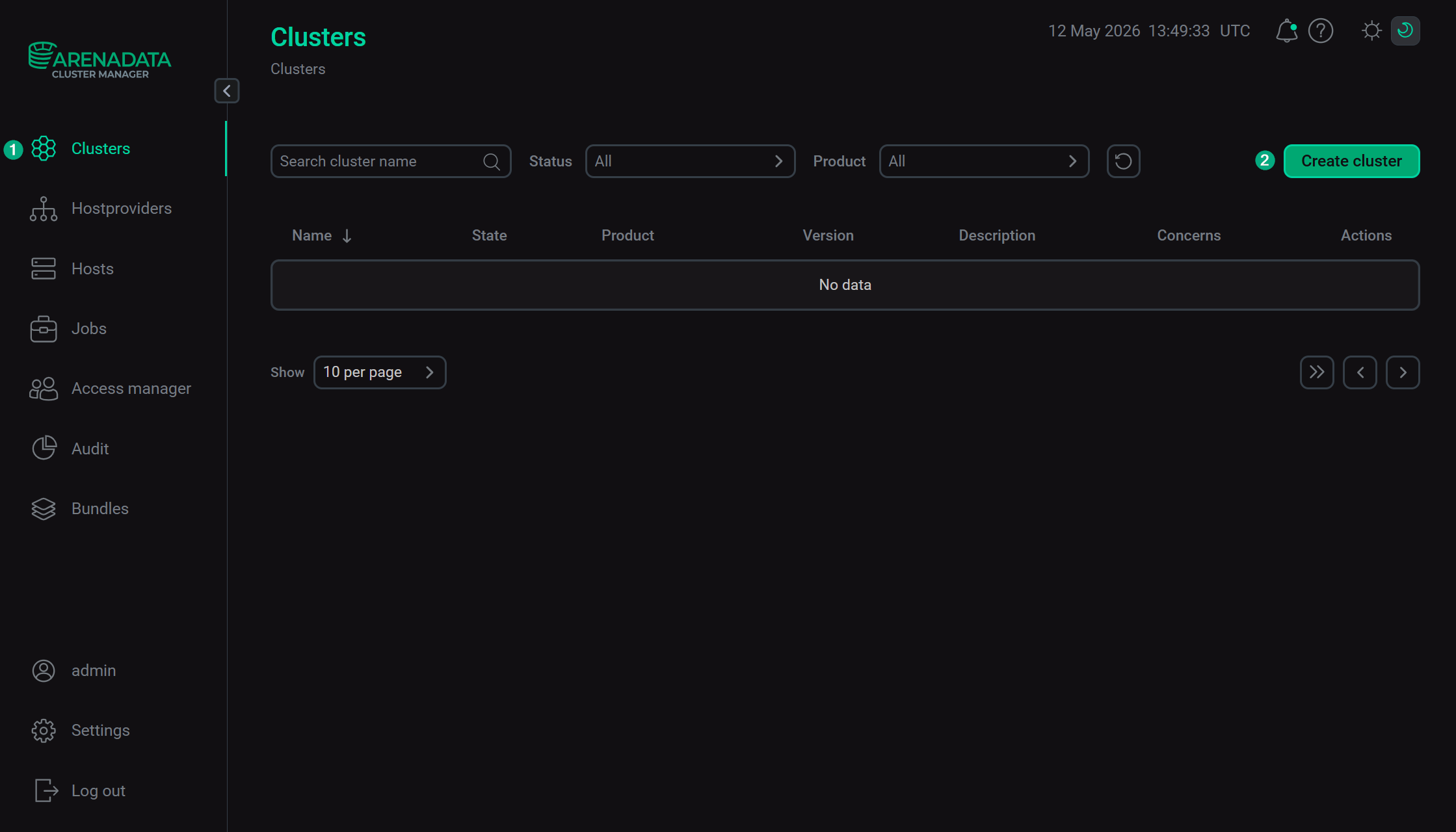The image size is (1456, 832).
Task: Click the Hosts server rack icon
Action: (44, 269)
